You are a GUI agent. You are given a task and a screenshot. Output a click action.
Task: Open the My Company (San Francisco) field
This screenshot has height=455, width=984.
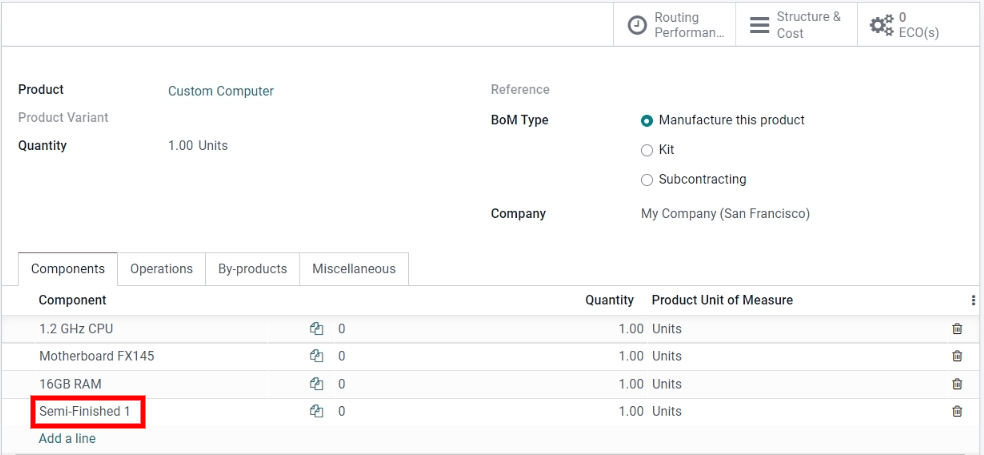[x=725, y=213]
